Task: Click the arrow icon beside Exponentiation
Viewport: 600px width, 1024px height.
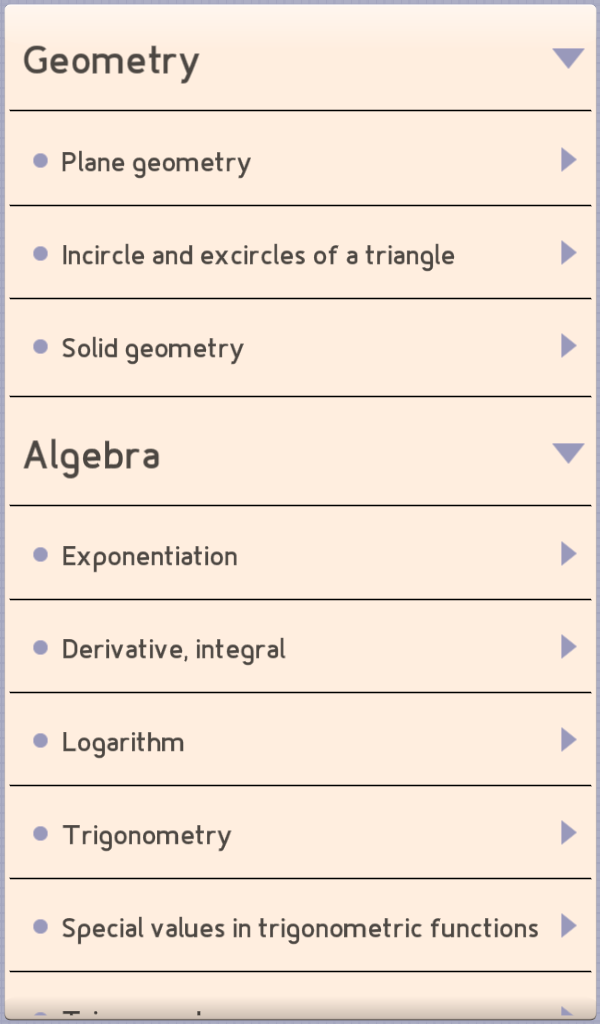Action: pyautogui.click(x=568, y=554)
